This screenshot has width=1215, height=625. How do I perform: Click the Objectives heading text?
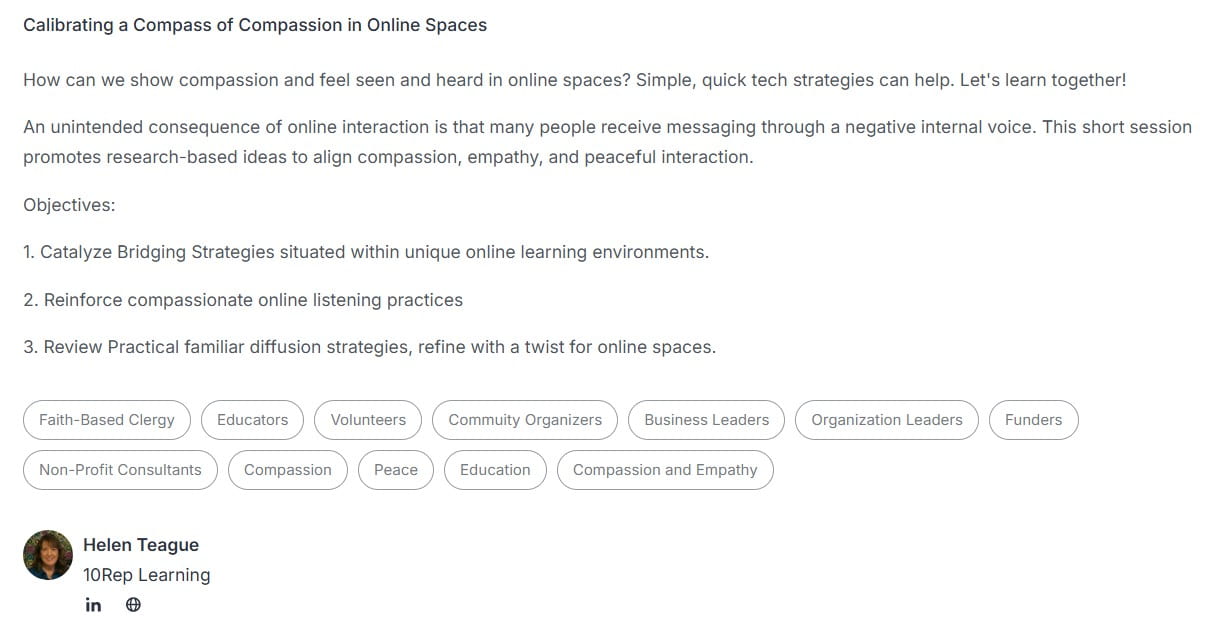(x=70, y=205)
